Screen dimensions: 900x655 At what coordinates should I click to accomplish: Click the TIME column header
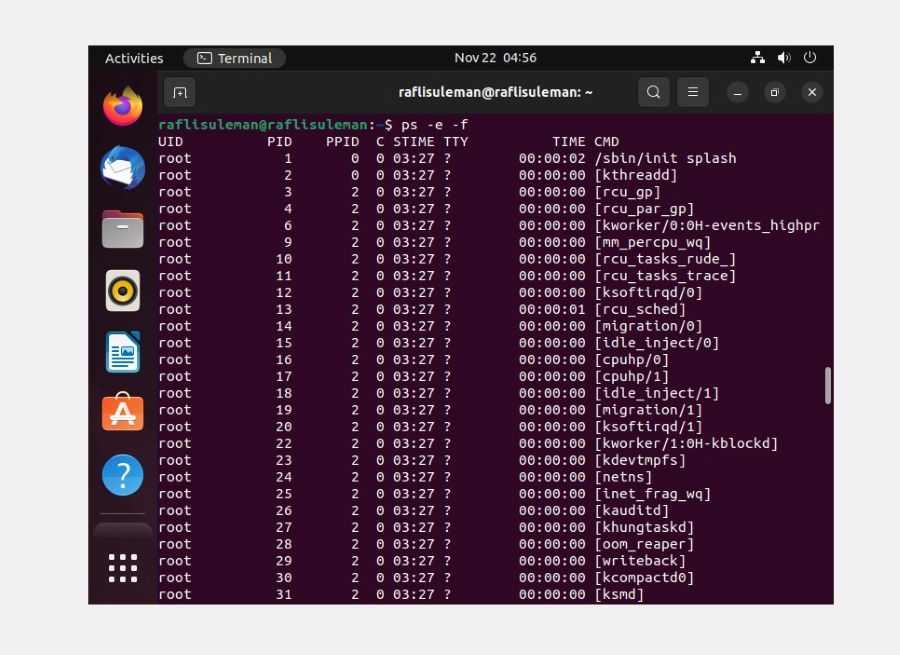click(569, 142)
